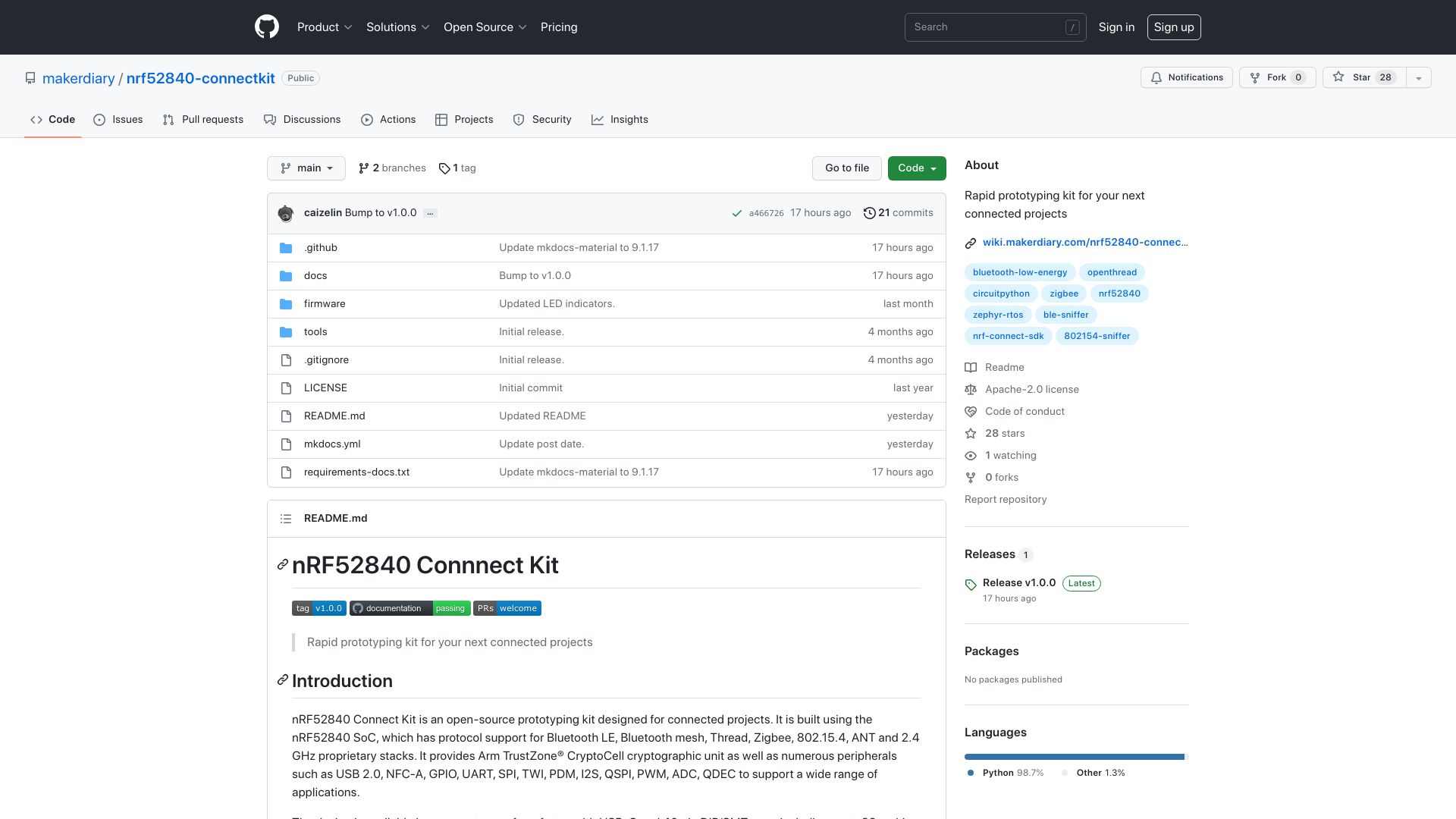Open commit hash a466726
The height and width of the screenshot is (819, 1456).
[766, 214]
